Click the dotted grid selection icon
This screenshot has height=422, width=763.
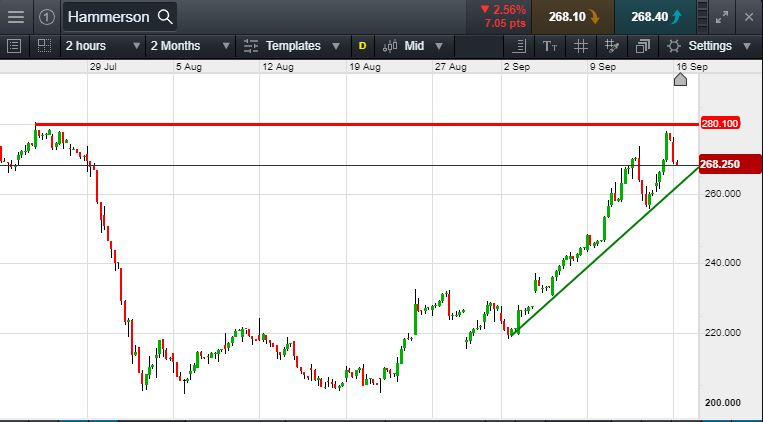click(44, 46)
